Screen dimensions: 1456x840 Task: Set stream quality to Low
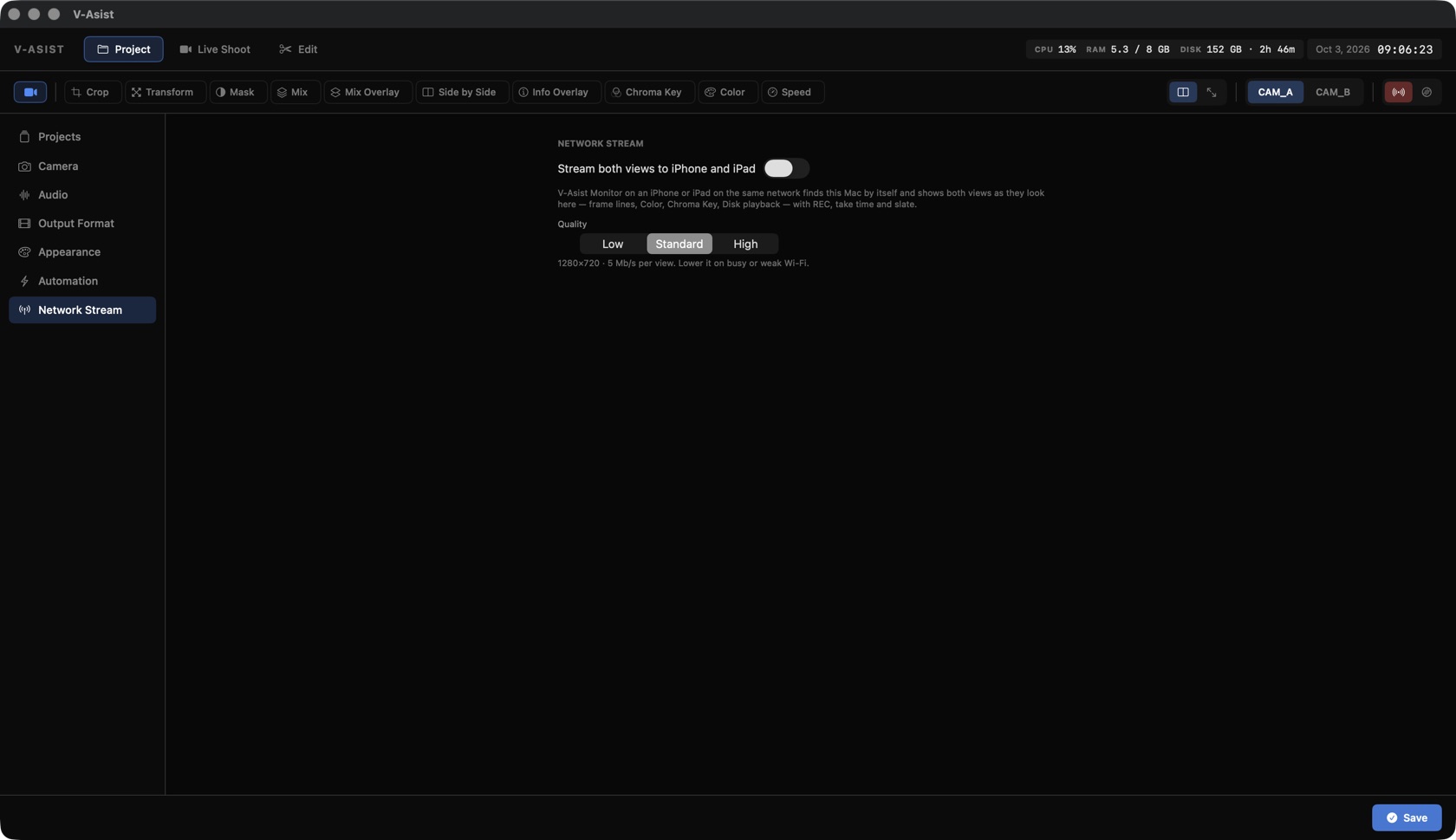point(613,244)
